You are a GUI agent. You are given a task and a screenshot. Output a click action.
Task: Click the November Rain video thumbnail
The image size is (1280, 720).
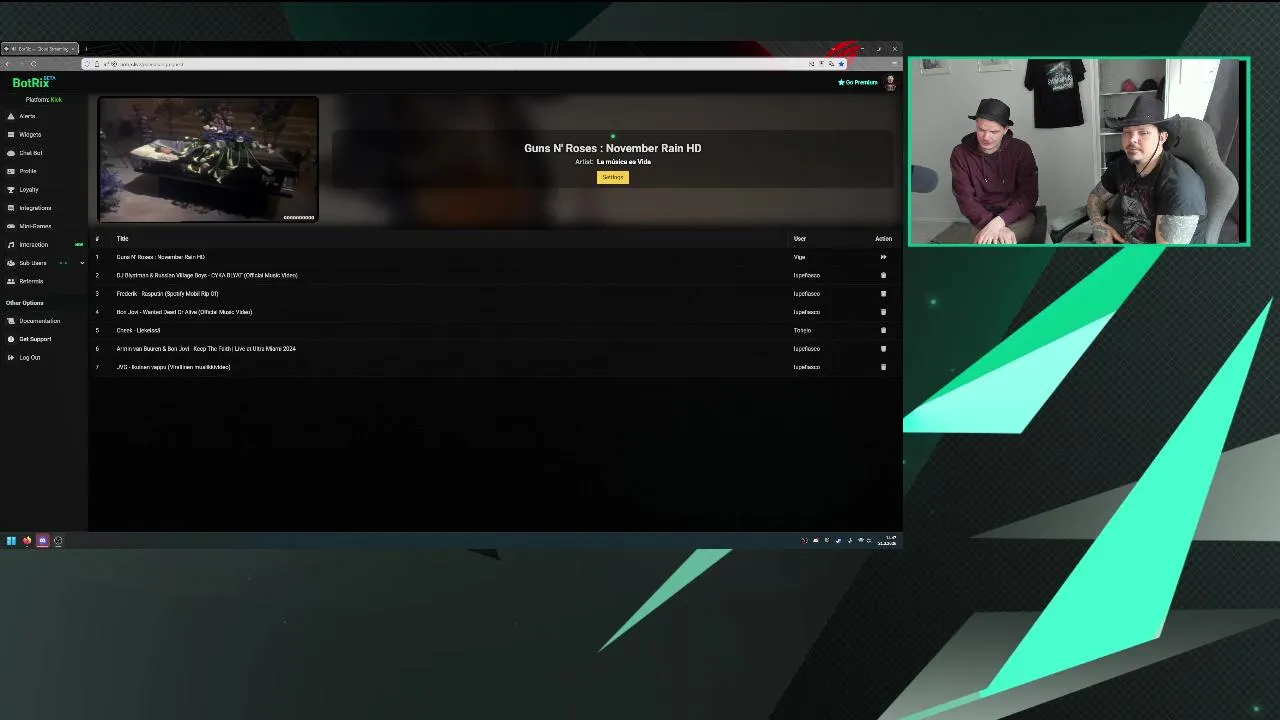pyautogui.click(x=208, y=159)
